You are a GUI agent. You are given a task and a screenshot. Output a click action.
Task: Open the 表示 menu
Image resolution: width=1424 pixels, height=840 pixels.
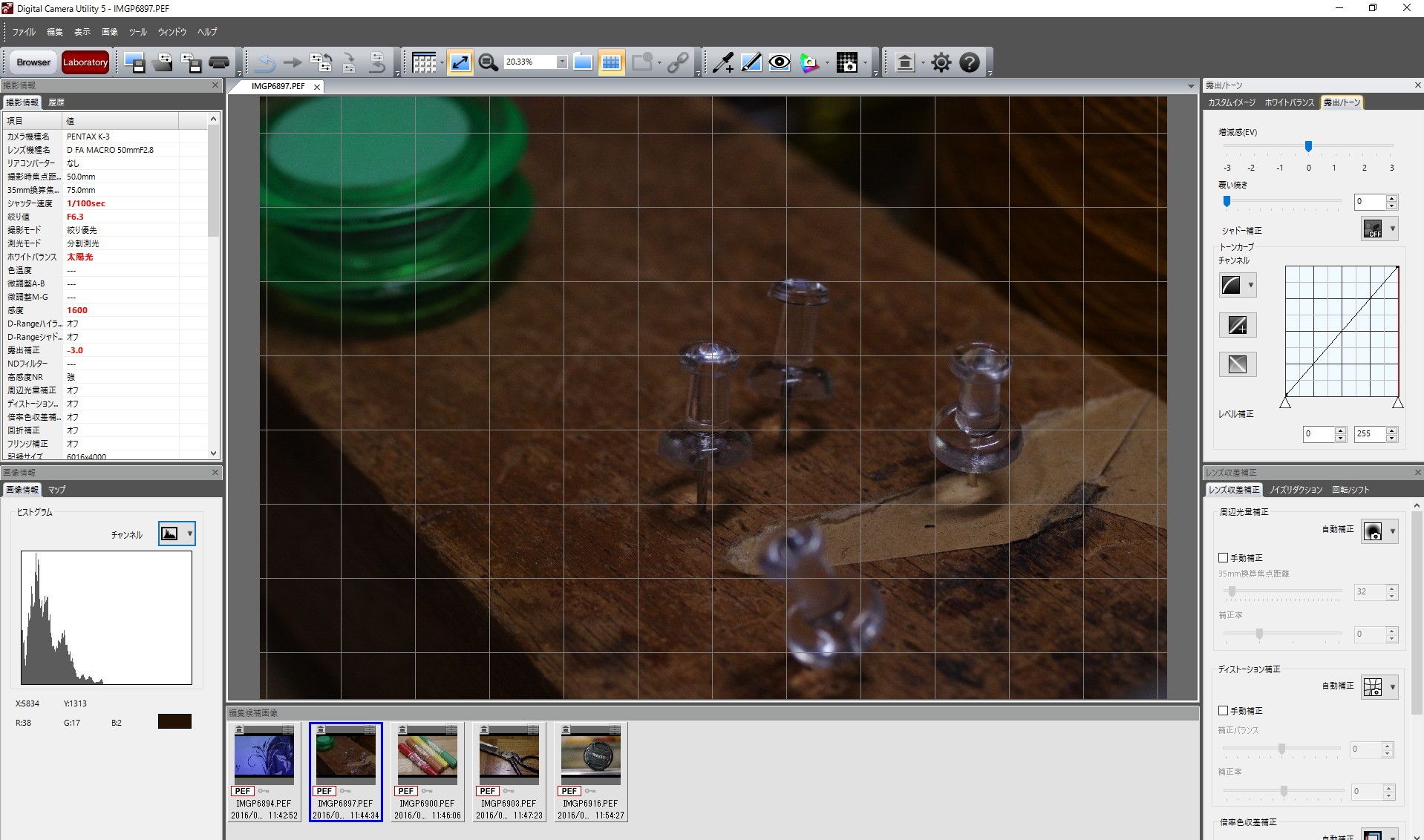pos(82,32)
